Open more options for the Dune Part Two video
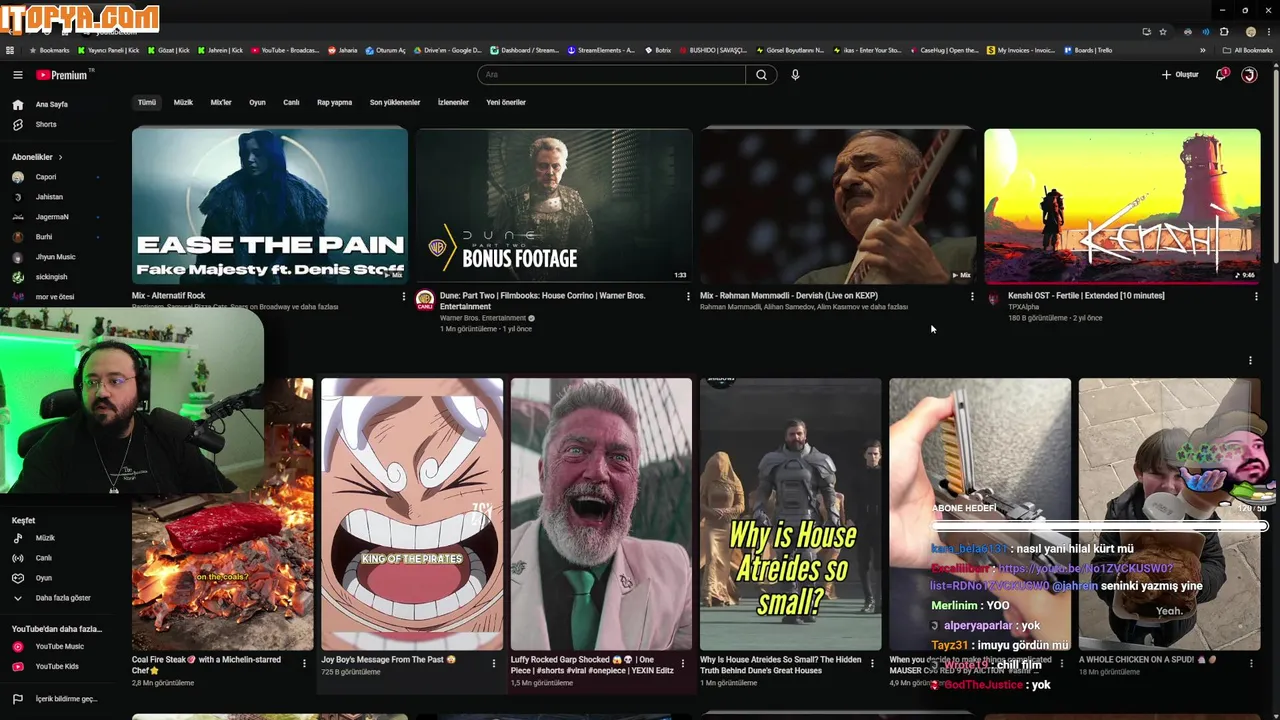This screenshot has width=1280, height=720. pyautogui.click(x=688, y=296)
